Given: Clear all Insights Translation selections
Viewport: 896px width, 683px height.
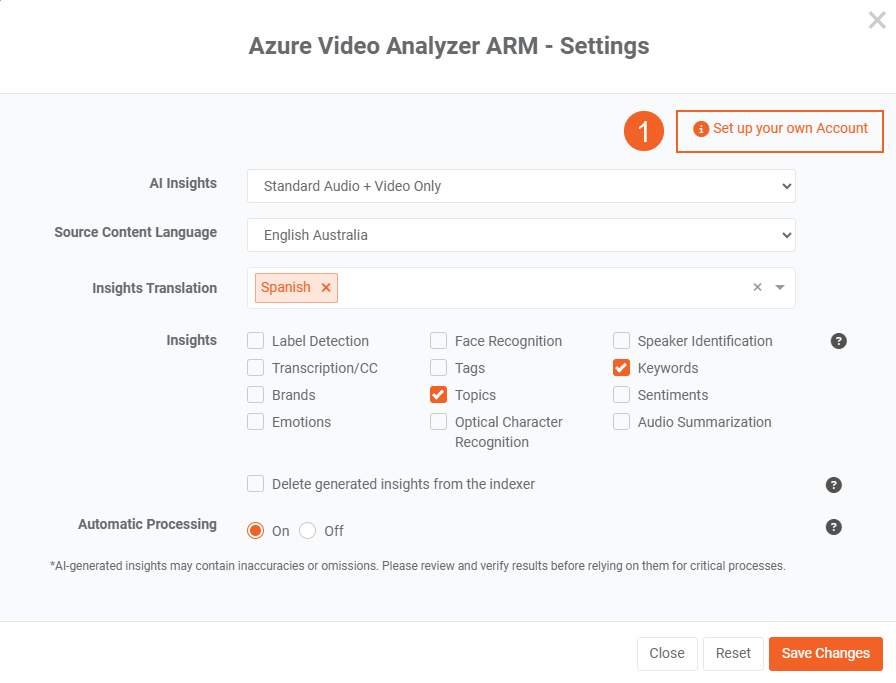Looking at the screenshot, I should (x=757, y=288).
